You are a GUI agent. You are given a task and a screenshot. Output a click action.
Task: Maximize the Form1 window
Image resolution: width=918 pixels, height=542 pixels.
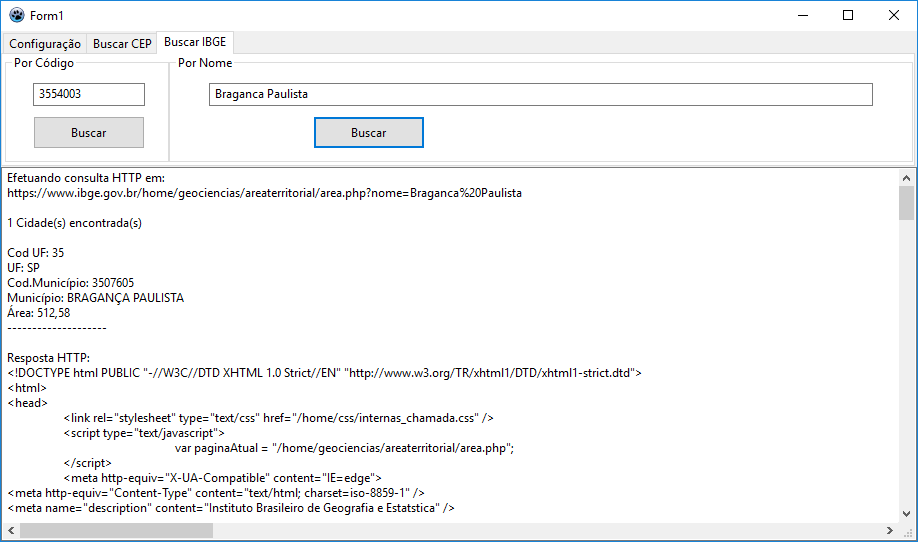(848, 15)
